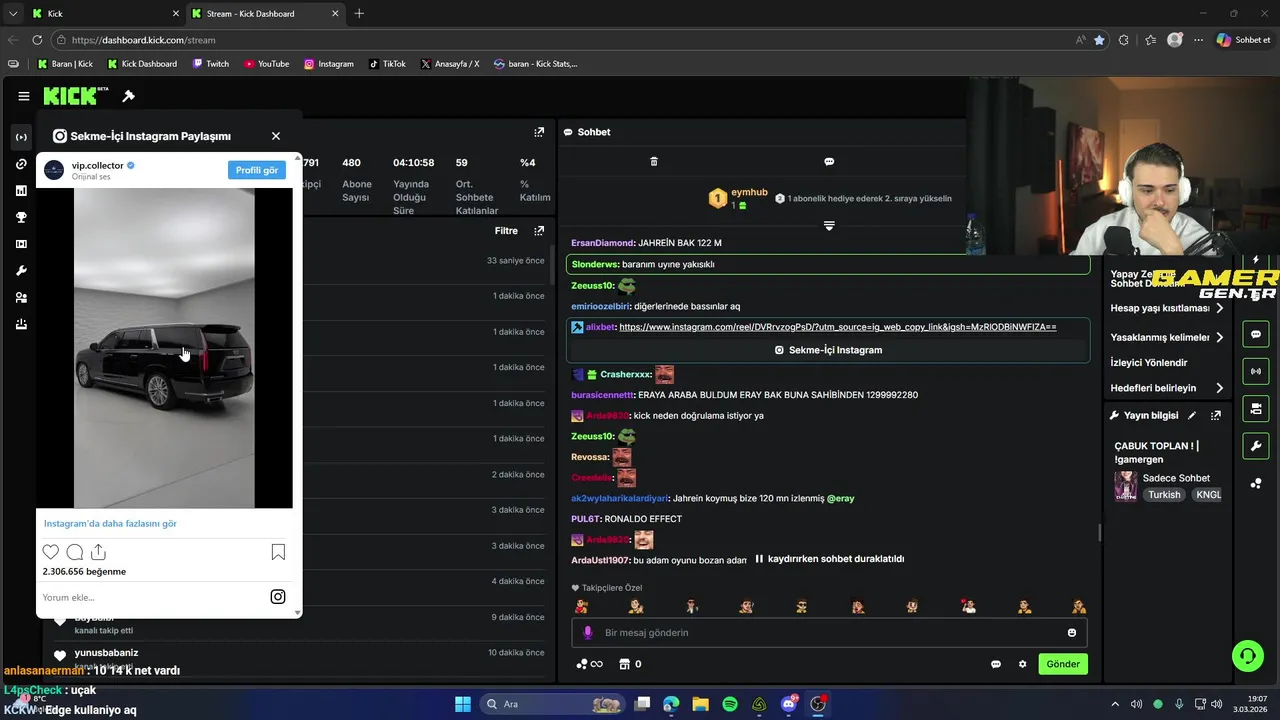Click the trash icon in Sohbet panel
Screen dimensions: 1280x720
[x=654, y=161]
